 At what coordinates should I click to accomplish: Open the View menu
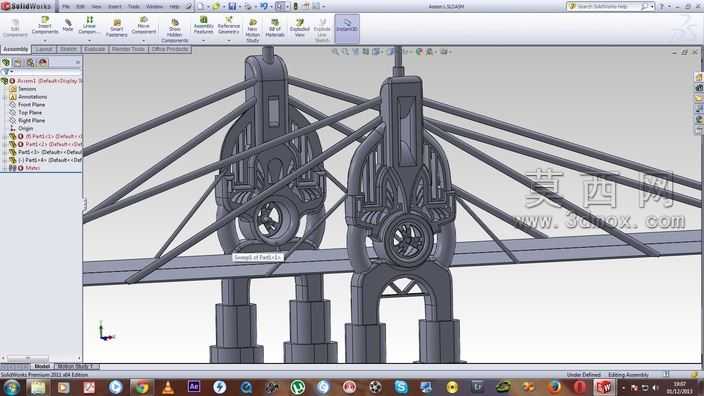click(96, 6)
